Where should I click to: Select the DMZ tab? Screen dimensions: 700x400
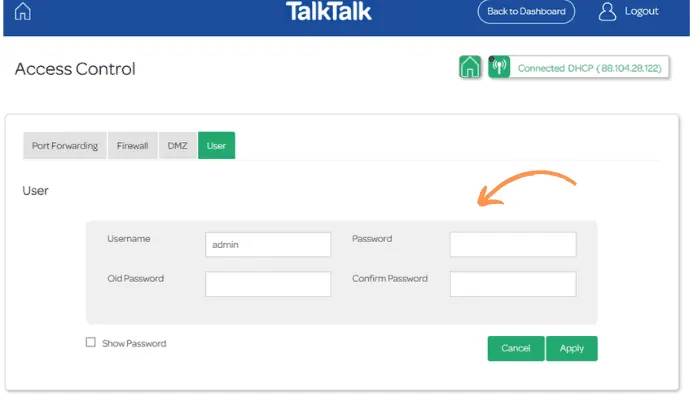(x=178, y=146)
